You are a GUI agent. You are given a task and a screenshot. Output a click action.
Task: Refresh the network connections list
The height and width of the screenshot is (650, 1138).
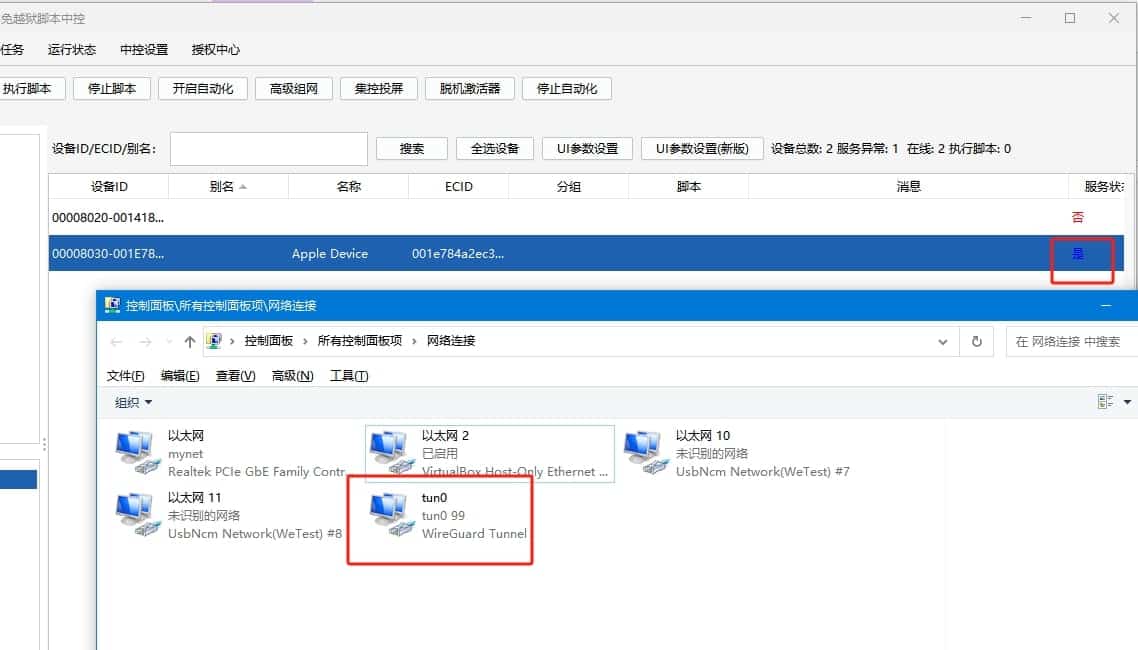(977, 341)
